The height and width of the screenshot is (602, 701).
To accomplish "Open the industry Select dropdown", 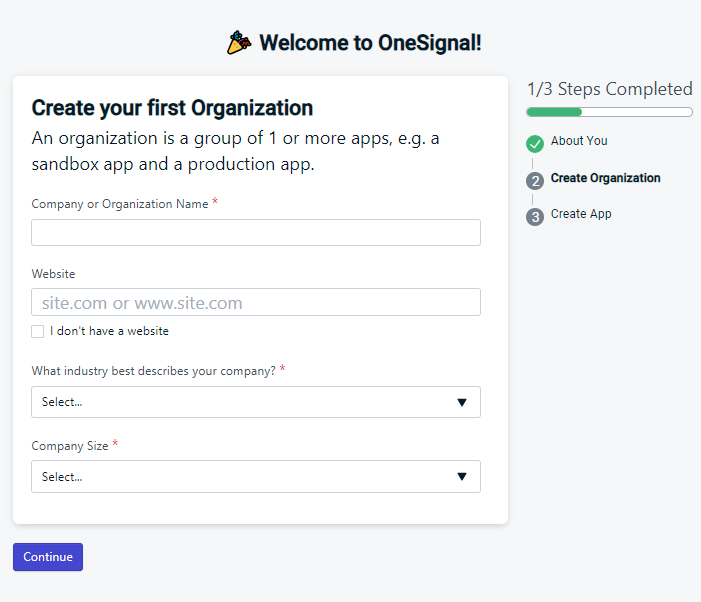I will click(x=256, y=402).
